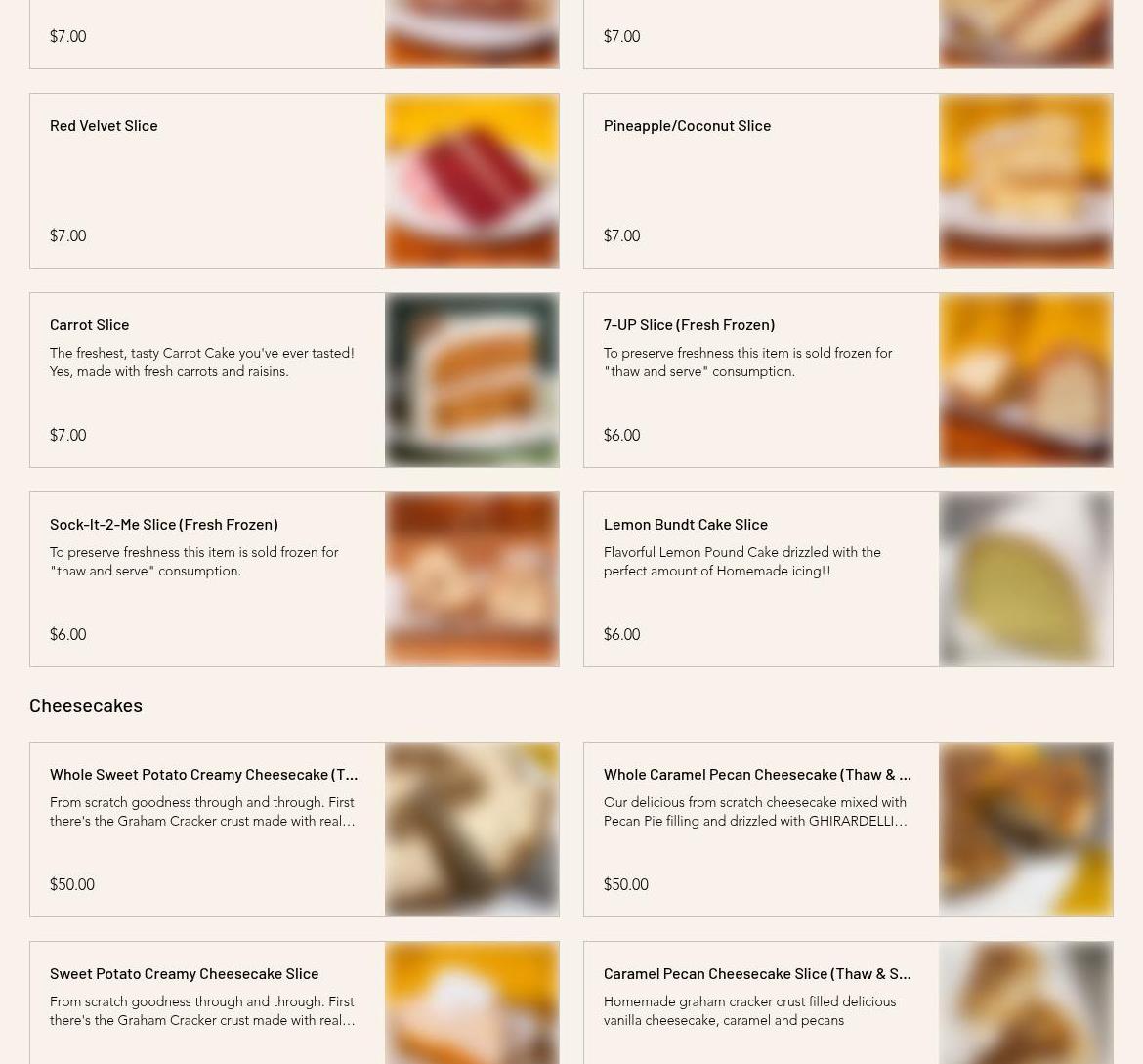Click the Sock-It-2-Me Slice image

[472, 579]
